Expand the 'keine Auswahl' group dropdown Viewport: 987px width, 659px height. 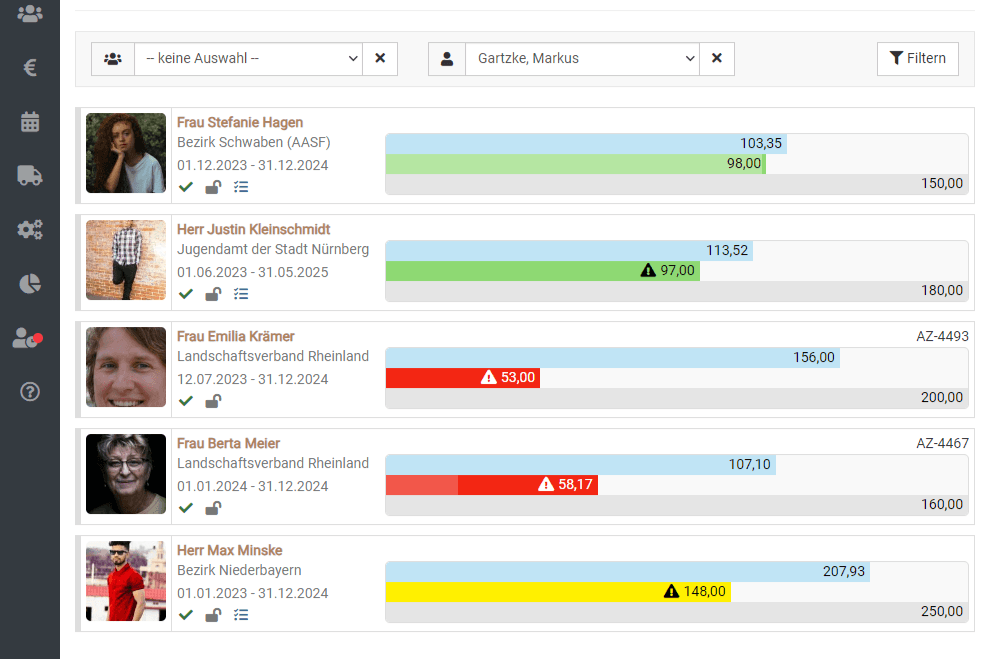248,59
